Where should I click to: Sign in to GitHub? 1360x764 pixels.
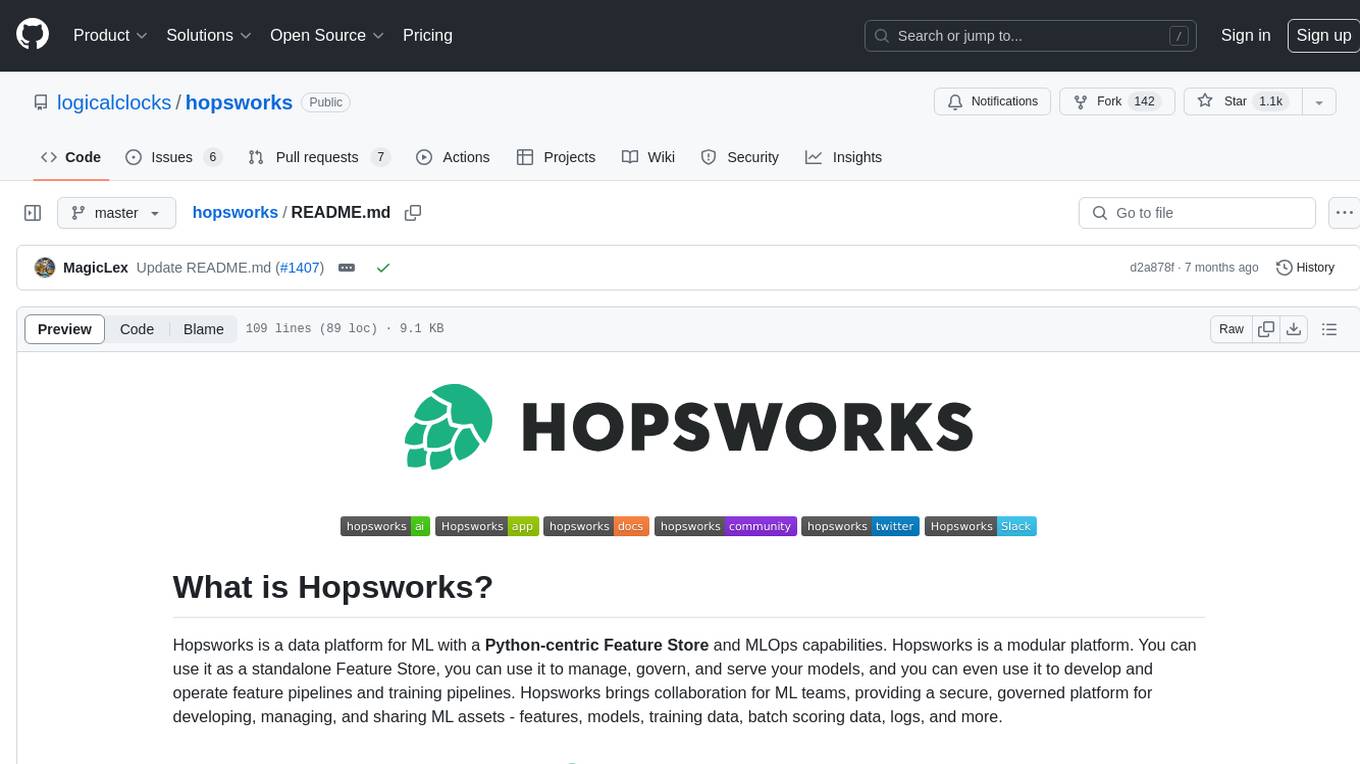pos(1245,35)
